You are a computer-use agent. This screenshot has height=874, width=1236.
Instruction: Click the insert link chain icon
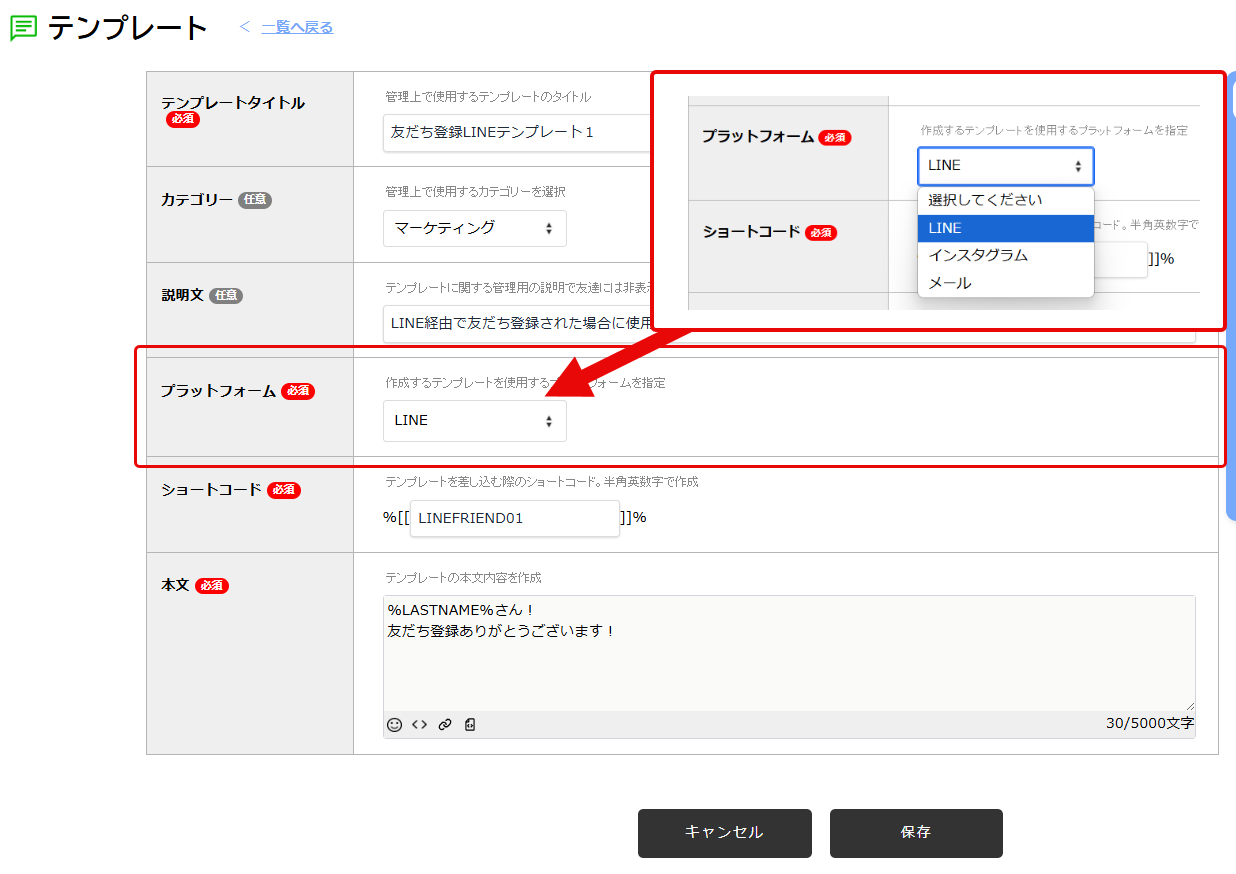tap(445, 724)
